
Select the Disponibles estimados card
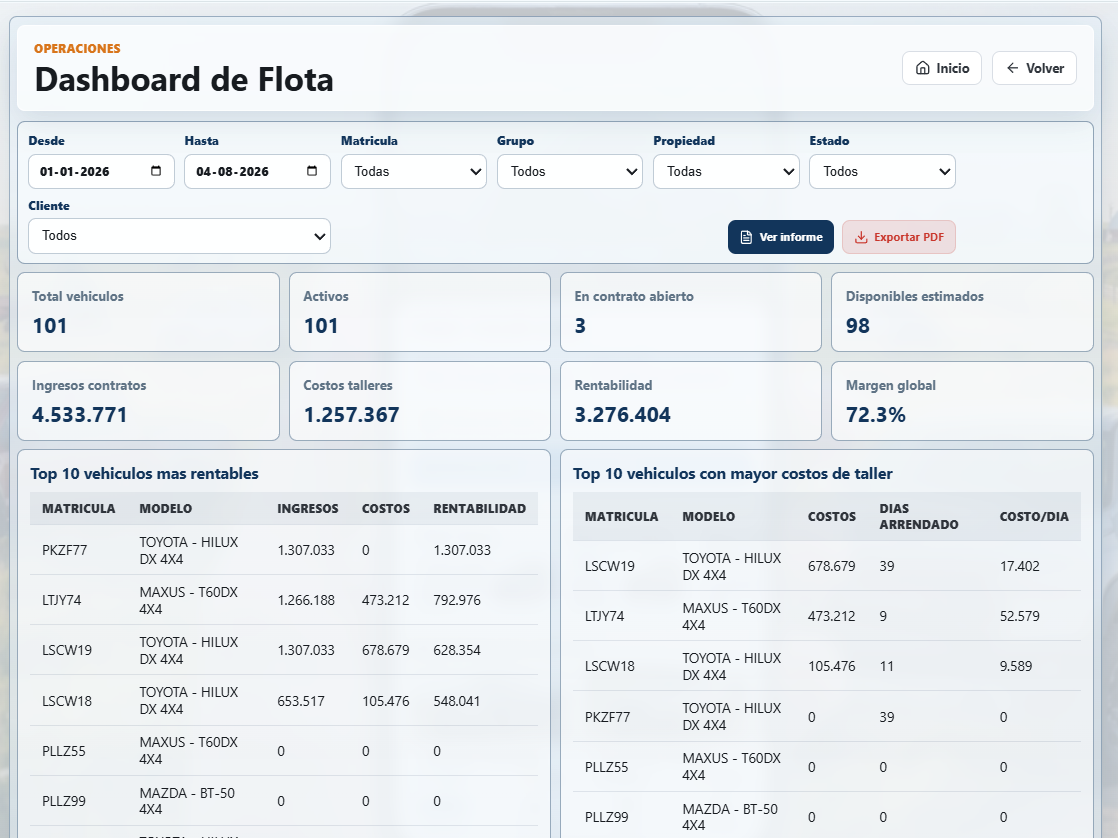[962, 312]
